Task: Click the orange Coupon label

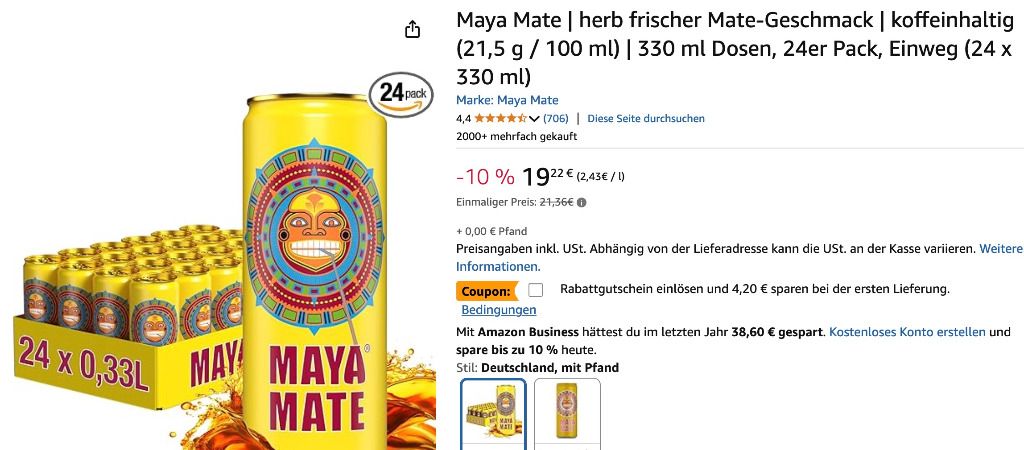Action: coord(487,291)
